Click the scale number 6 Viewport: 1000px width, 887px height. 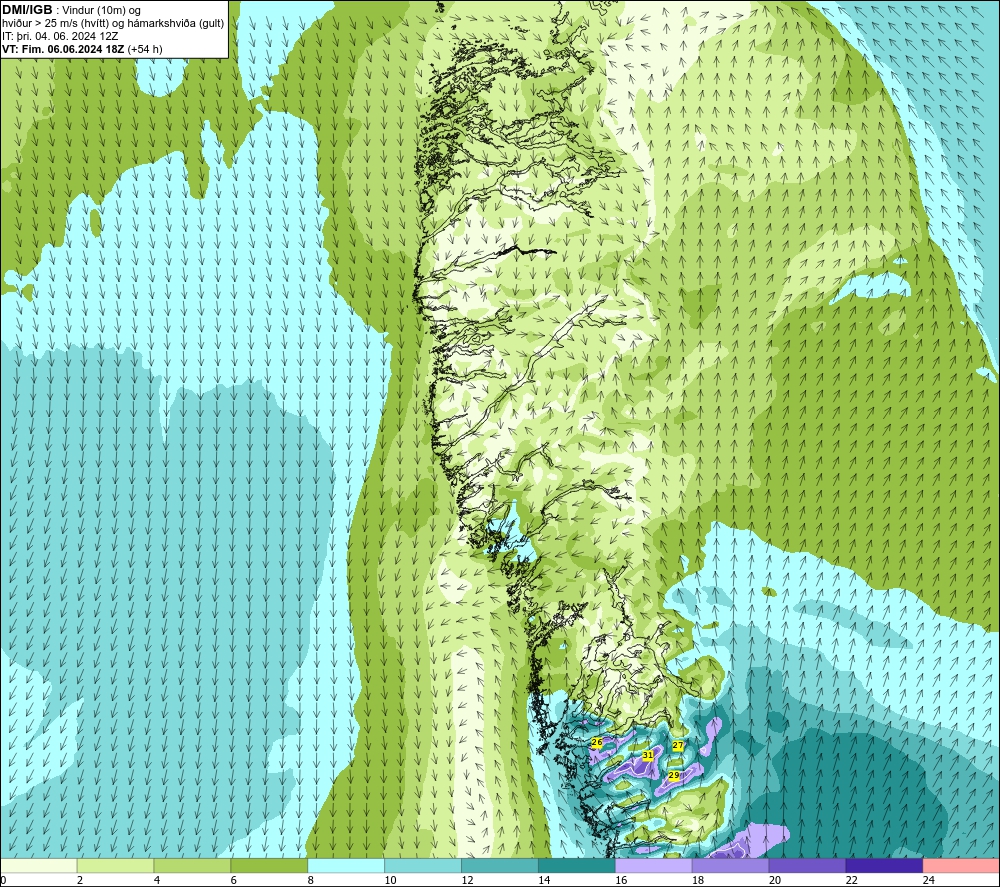coord(233,880)
